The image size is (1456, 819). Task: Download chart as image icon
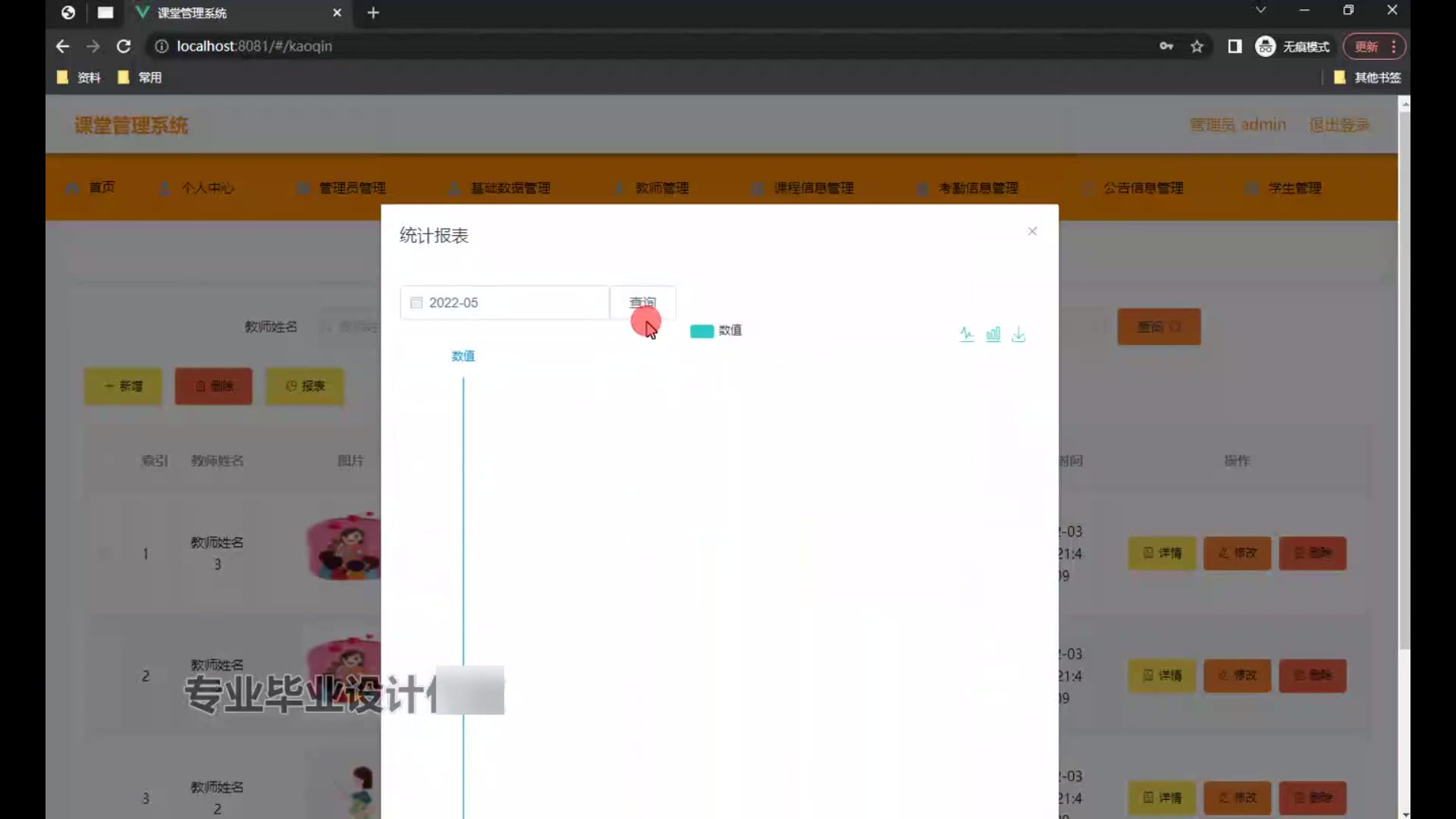coord(1018,334)
